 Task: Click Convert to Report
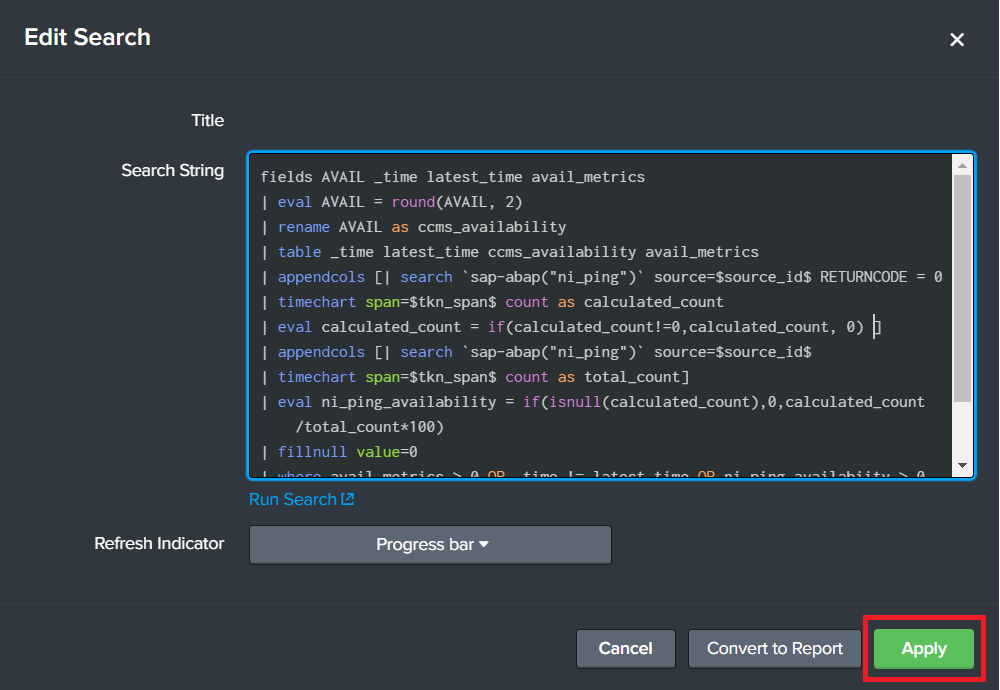point(775,648)
